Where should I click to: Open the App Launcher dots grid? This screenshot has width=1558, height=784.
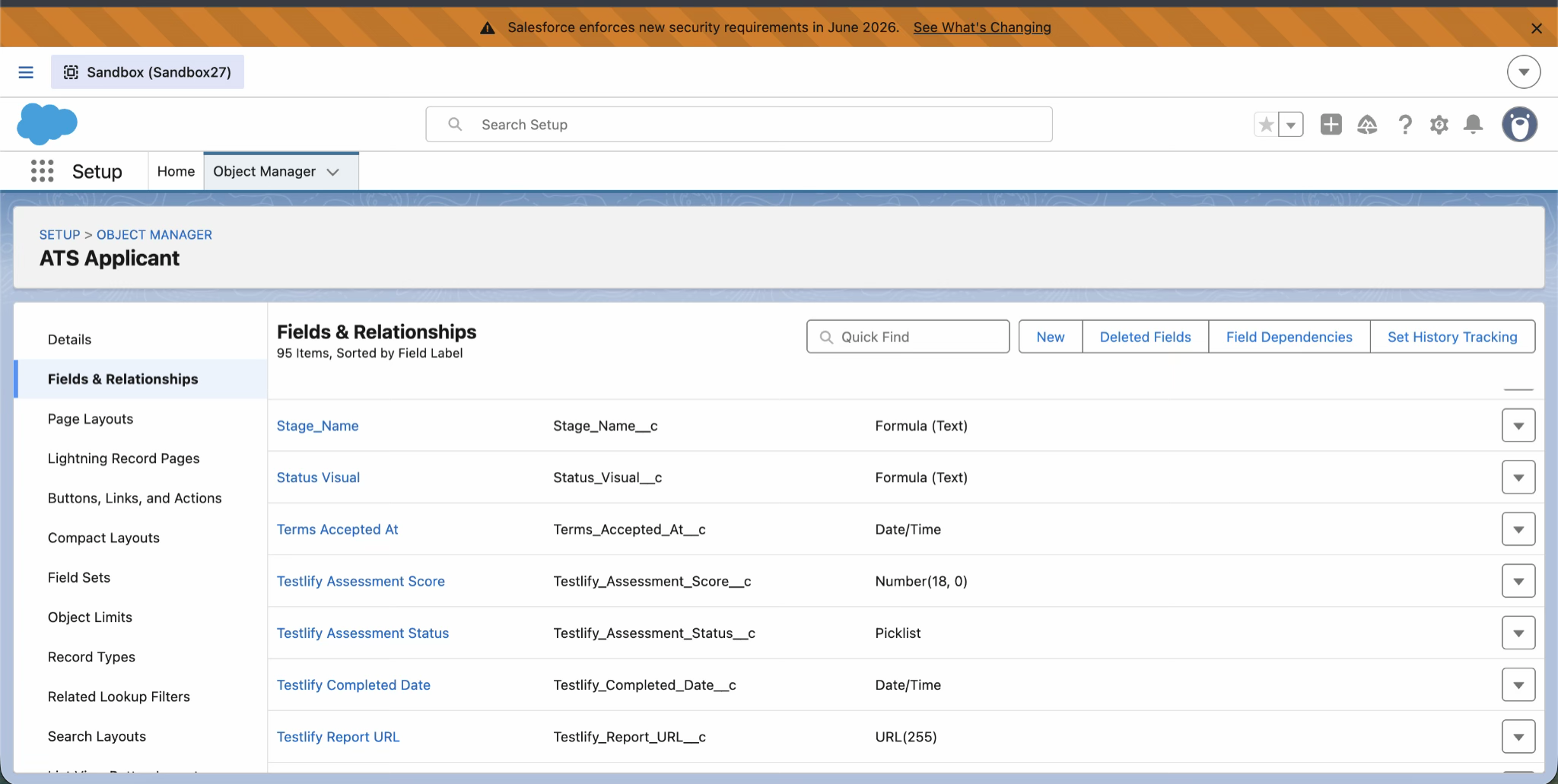tap(43, 171)
